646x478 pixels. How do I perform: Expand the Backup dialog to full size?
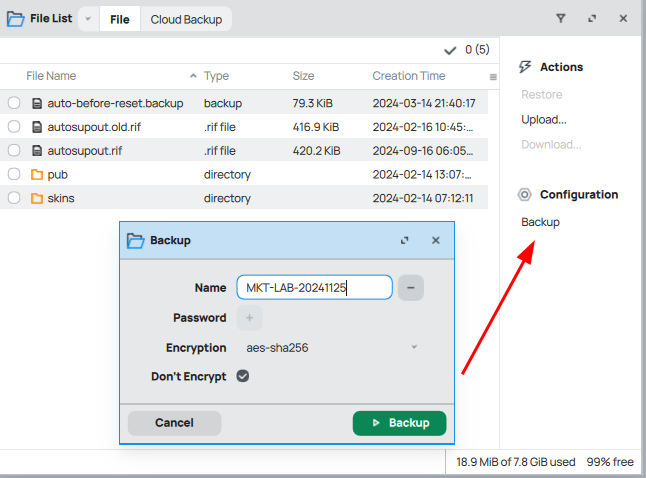(405, 240)
